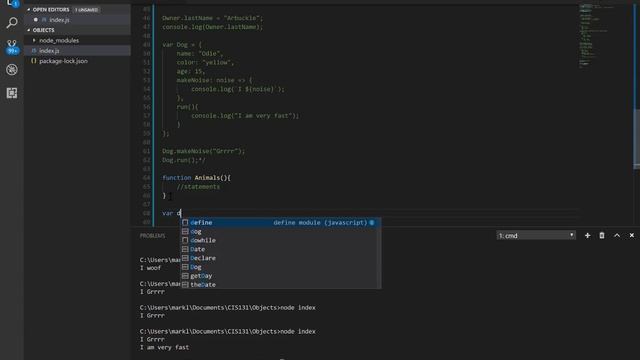This screenshot has width=640, height=360.
Task: Click the snippet icon beside define
Action: coord(185,222)
